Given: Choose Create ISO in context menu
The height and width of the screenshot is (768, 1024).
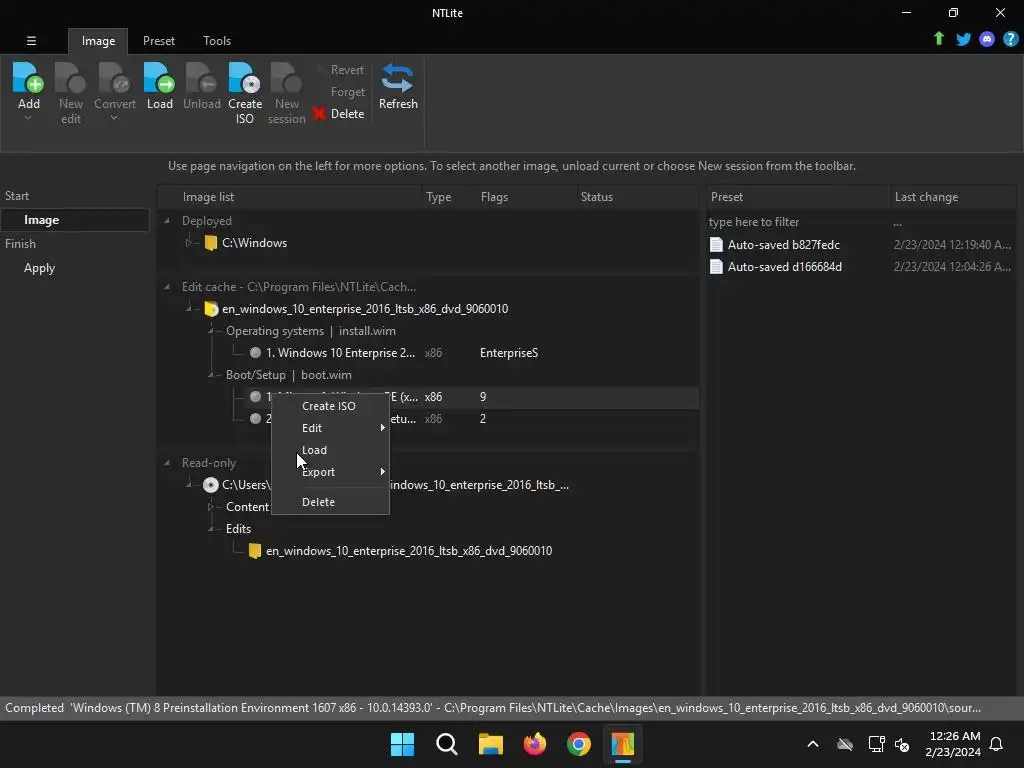Looking at the screenshot, I should 330,406.
